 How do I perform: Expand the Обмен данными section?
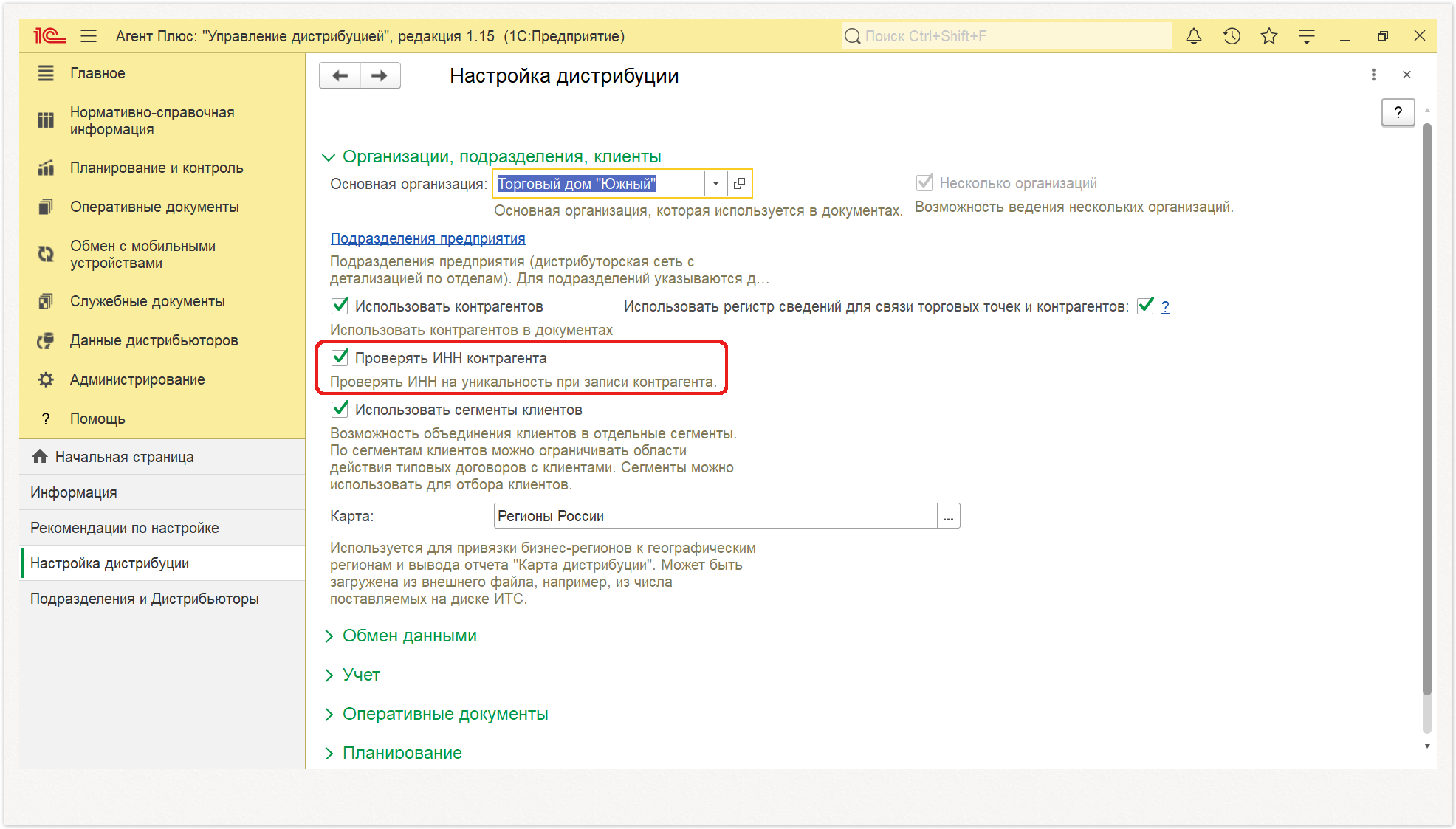tap(329, 636)
